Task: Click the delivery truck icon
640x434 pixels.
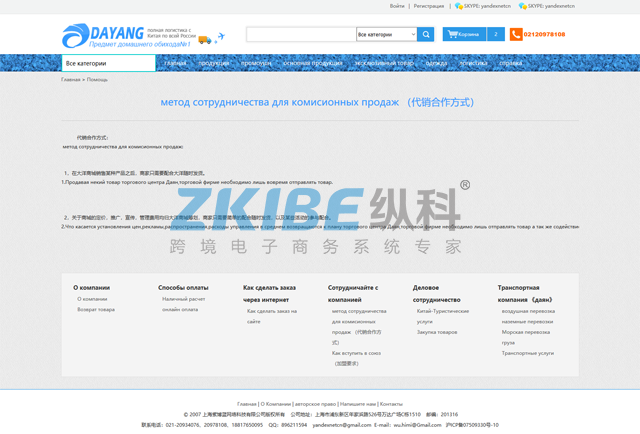Action: 205,40
